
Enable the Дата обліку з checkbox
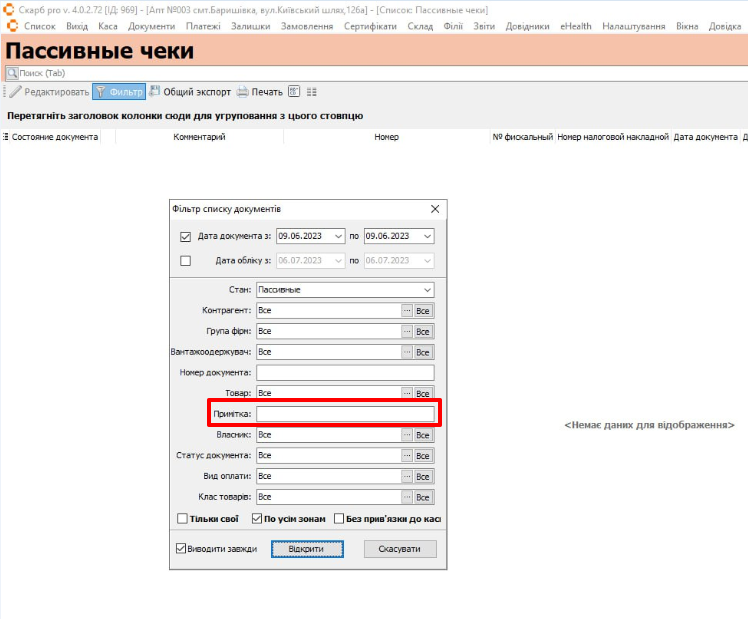point(185,261)
